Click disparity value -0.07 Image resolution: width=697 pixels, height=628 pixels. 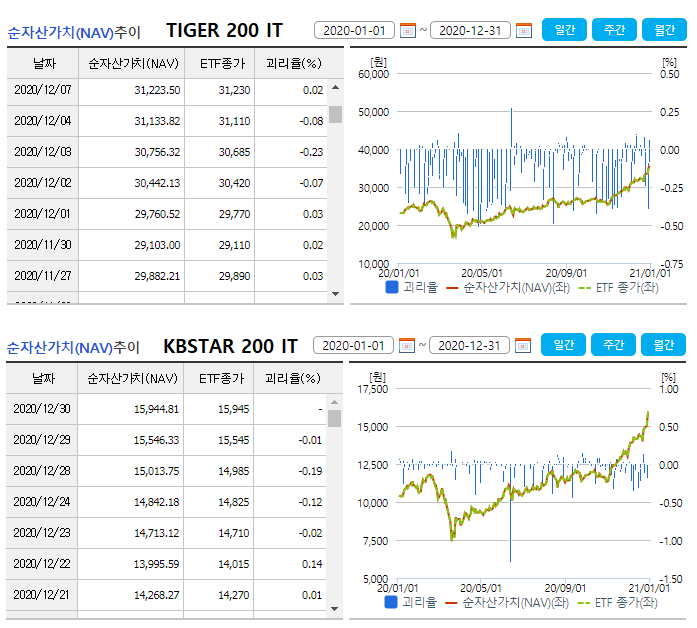pyautogui.click(x=311, y=183)
